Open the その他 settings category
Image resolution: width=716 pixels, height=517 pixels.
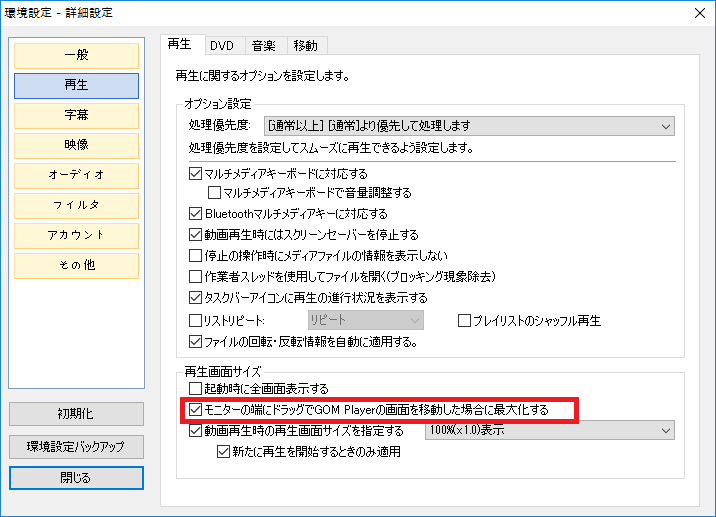click(x=76, y=265)
